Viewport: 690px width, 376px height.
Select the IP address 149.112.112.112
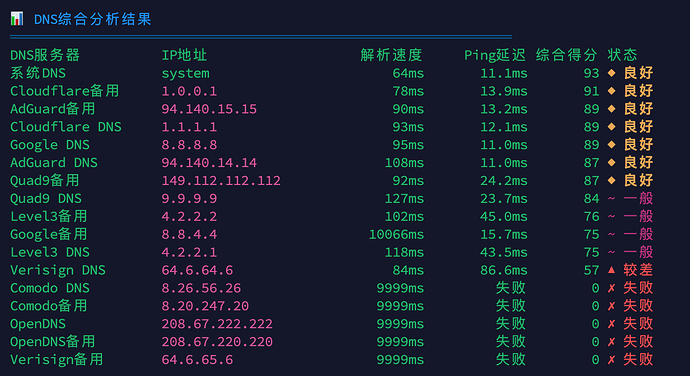[221, 181]
